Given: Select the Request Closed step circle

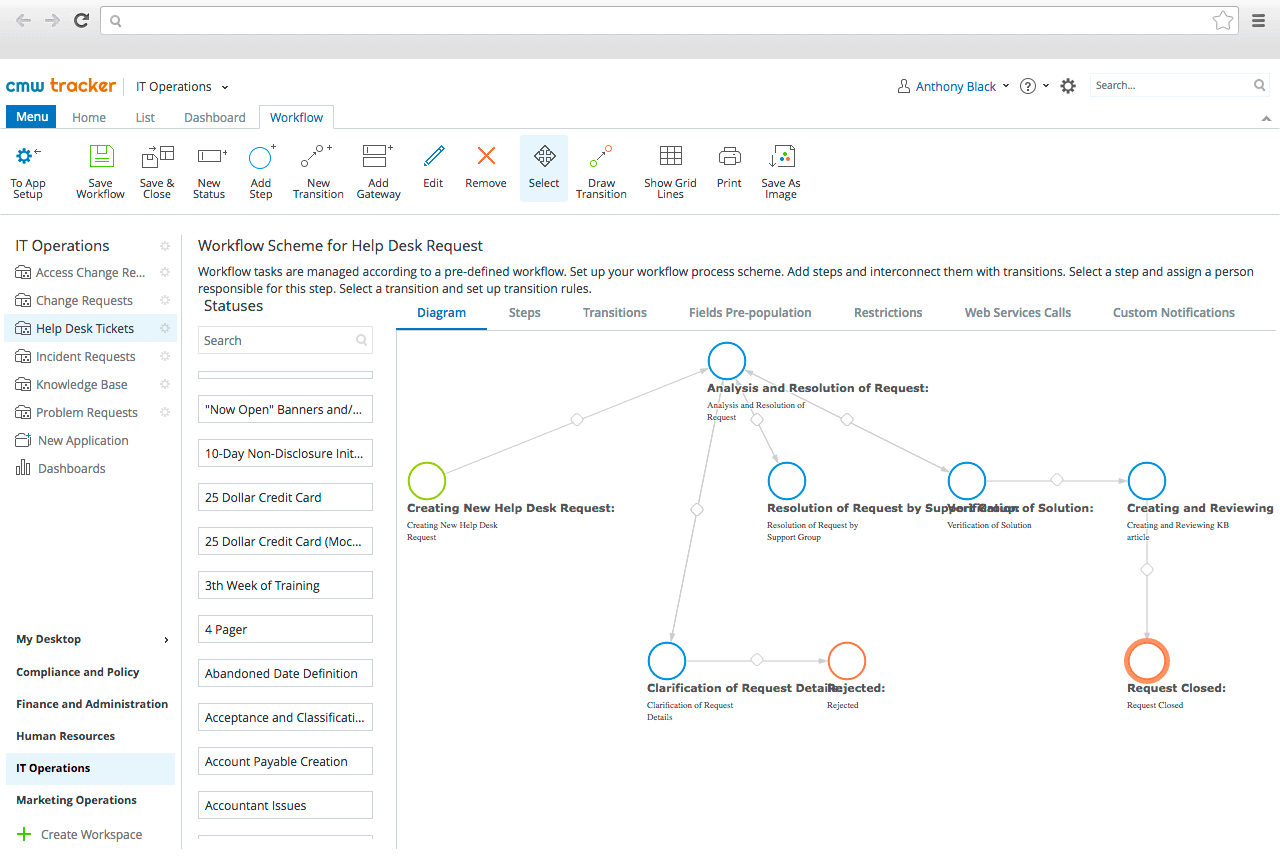Looking at the screenshot, I should point(1147,661).
